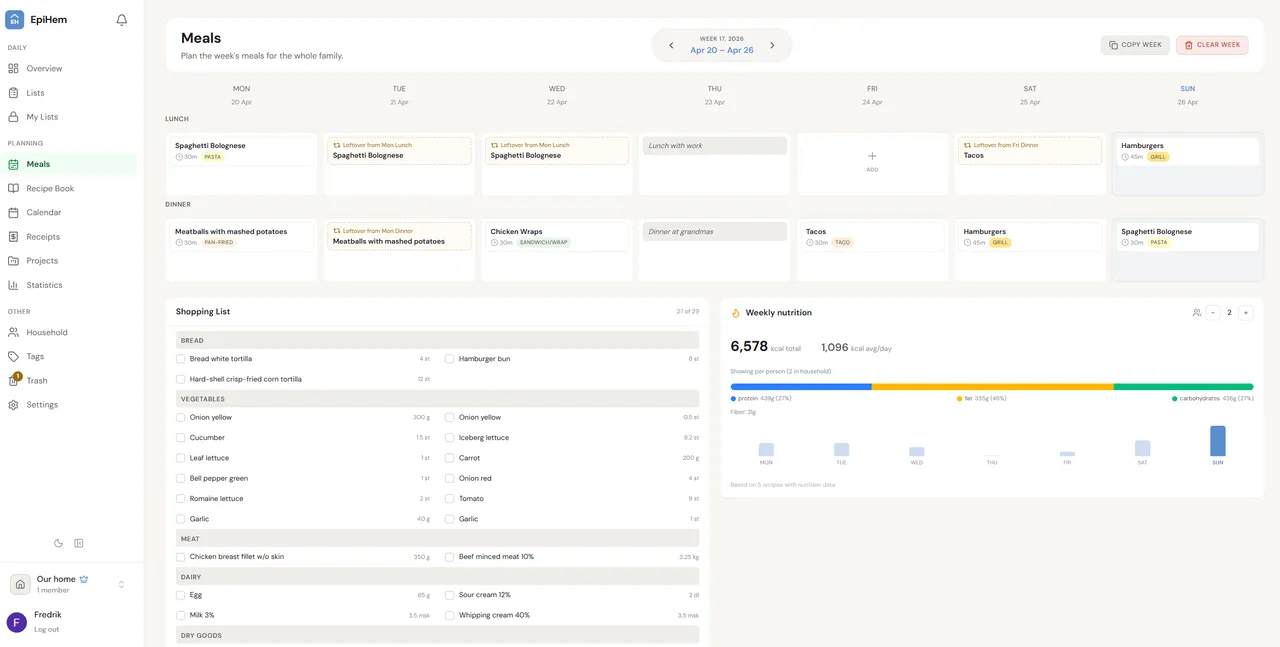Toggle dark mode moon icon

pos(58,543)
